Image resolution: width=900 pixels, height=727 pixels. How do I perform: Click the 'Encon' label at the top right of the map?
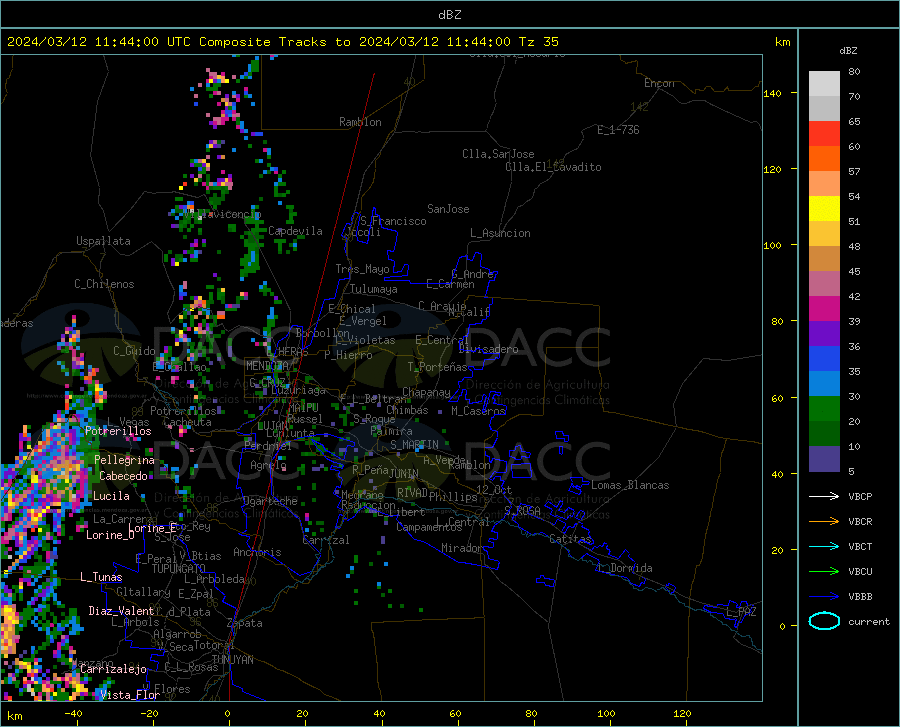tap(659, 84)
